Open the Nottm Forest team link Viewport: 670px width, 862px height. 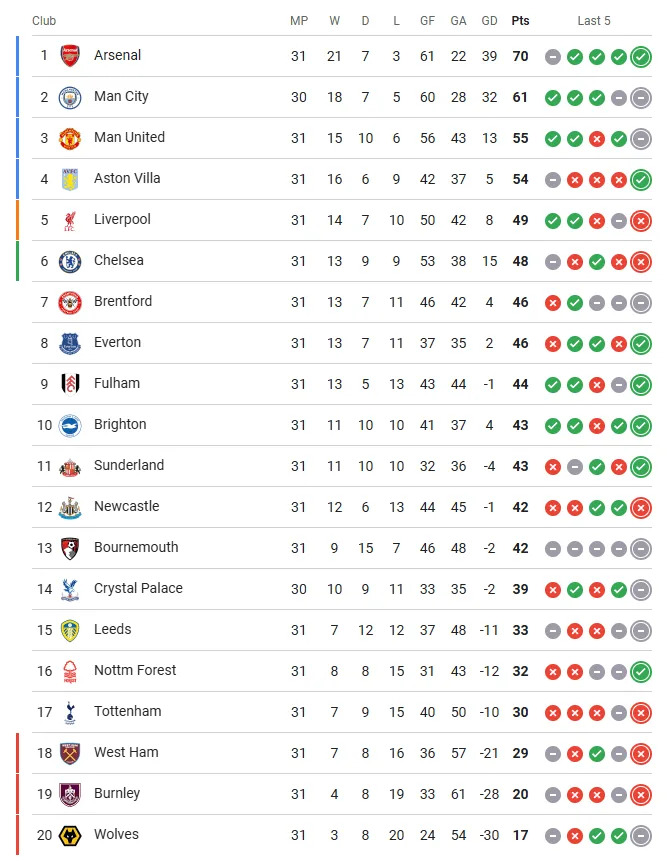135,670
